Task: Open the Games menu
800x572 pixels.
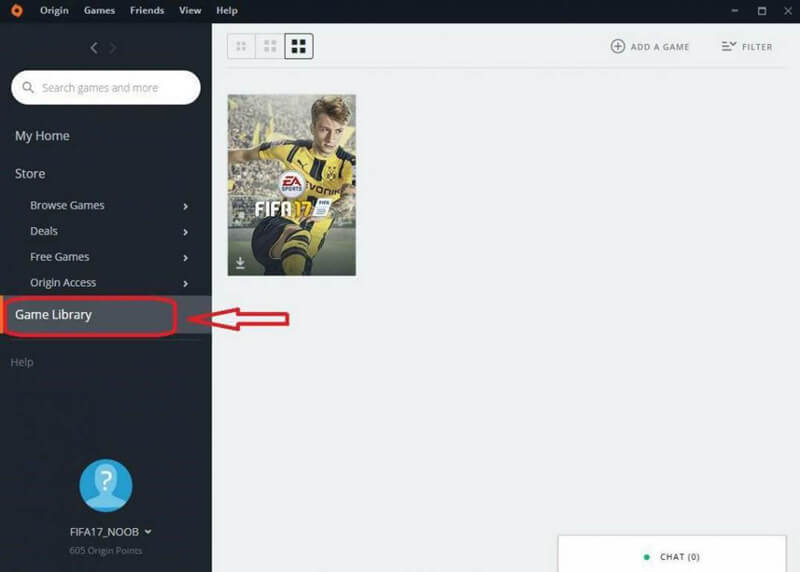Action: pos(99,10)
